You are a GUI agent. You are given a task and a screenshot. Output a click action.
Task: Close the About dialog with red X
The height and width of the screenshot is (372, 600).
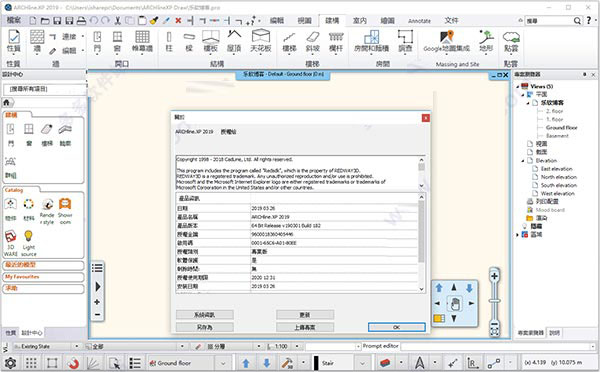pyautogui.click(x=426, y=118)
